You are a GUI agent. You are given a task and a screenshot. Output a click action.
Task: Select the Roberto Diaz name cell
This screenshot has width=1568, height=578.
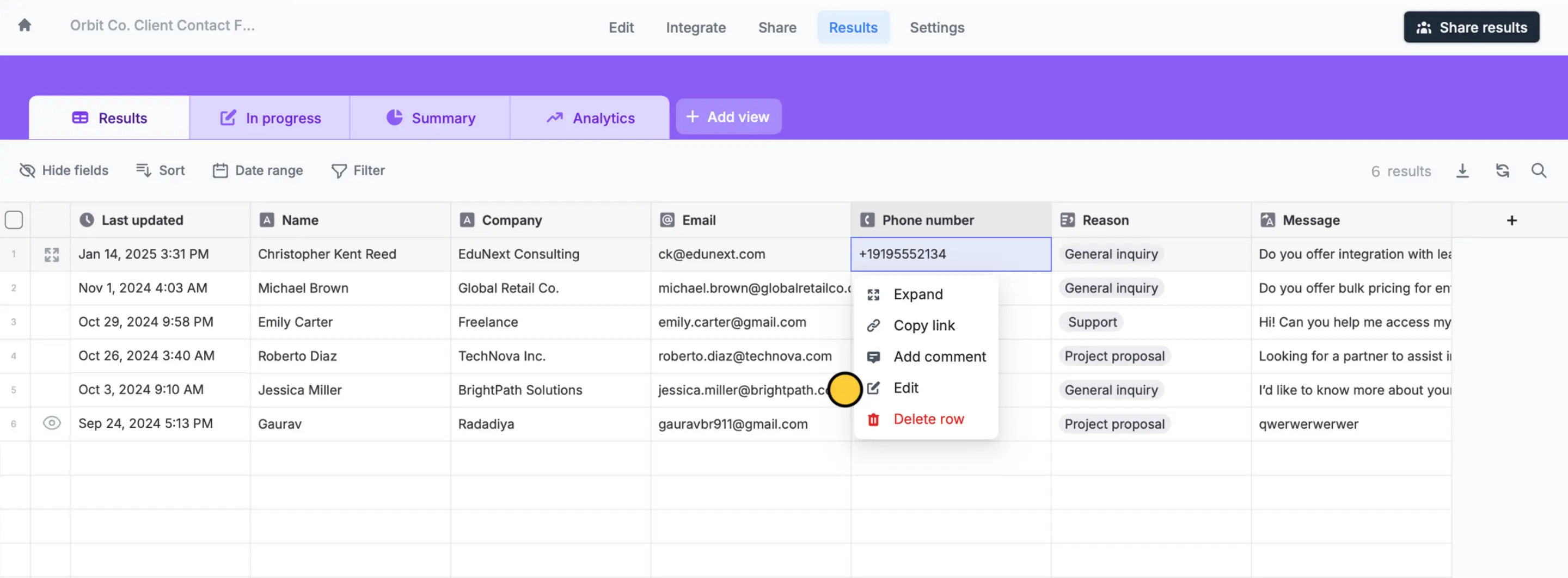350,356
